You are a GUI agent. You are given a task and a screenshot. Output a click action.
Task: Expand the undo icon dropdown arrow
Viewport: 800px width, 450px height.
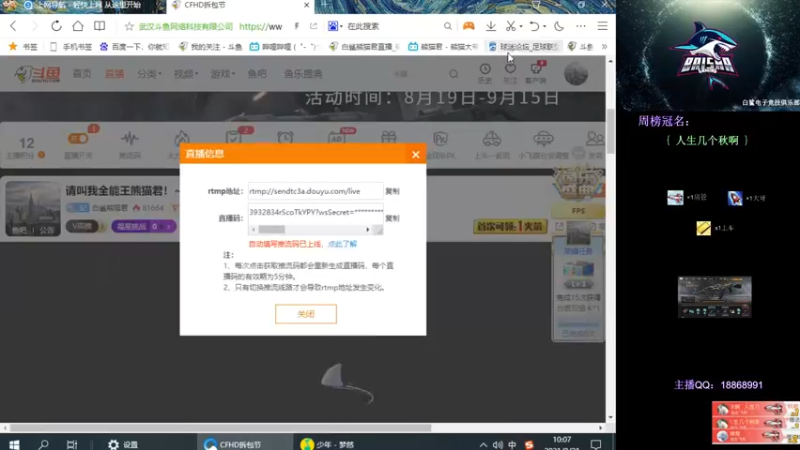click(x=544, y=27)
